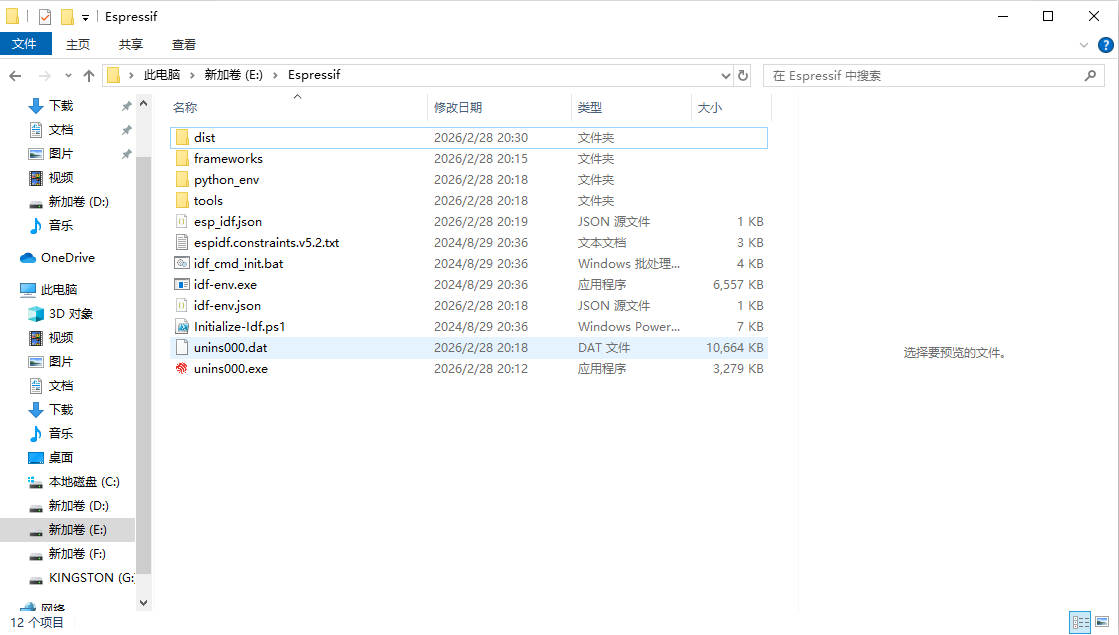The height and width of the screenshot is (635, 1119).
Task: Open pinned 下载 in quick access
Action: (61, 106)
